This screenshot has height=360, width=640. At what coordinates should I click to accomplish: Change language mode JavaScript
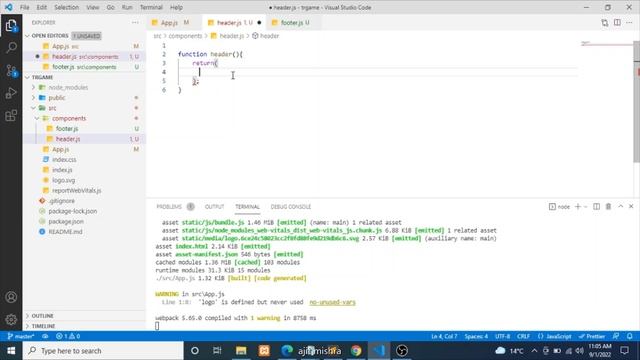click(554, 336)
